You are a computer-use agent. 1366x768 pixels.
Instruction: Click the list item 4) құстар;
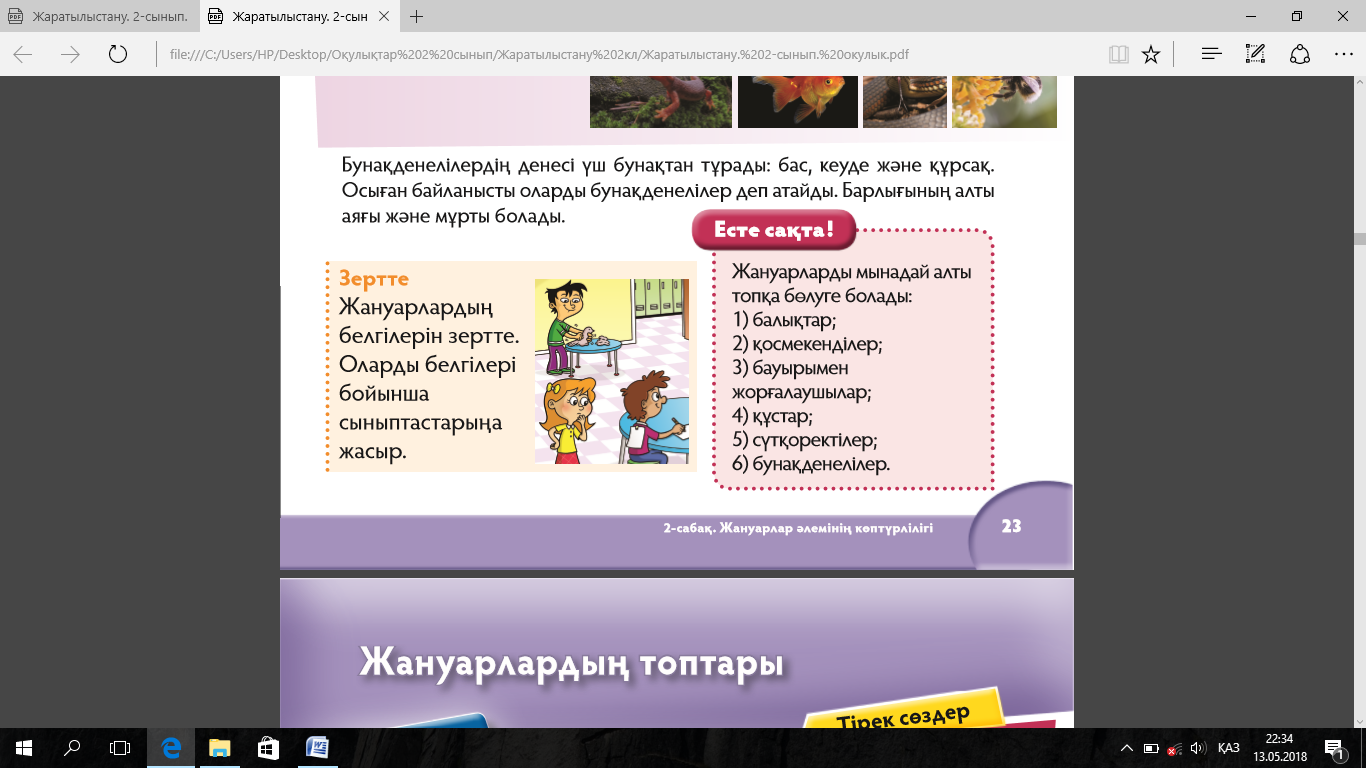coord(772,416)
